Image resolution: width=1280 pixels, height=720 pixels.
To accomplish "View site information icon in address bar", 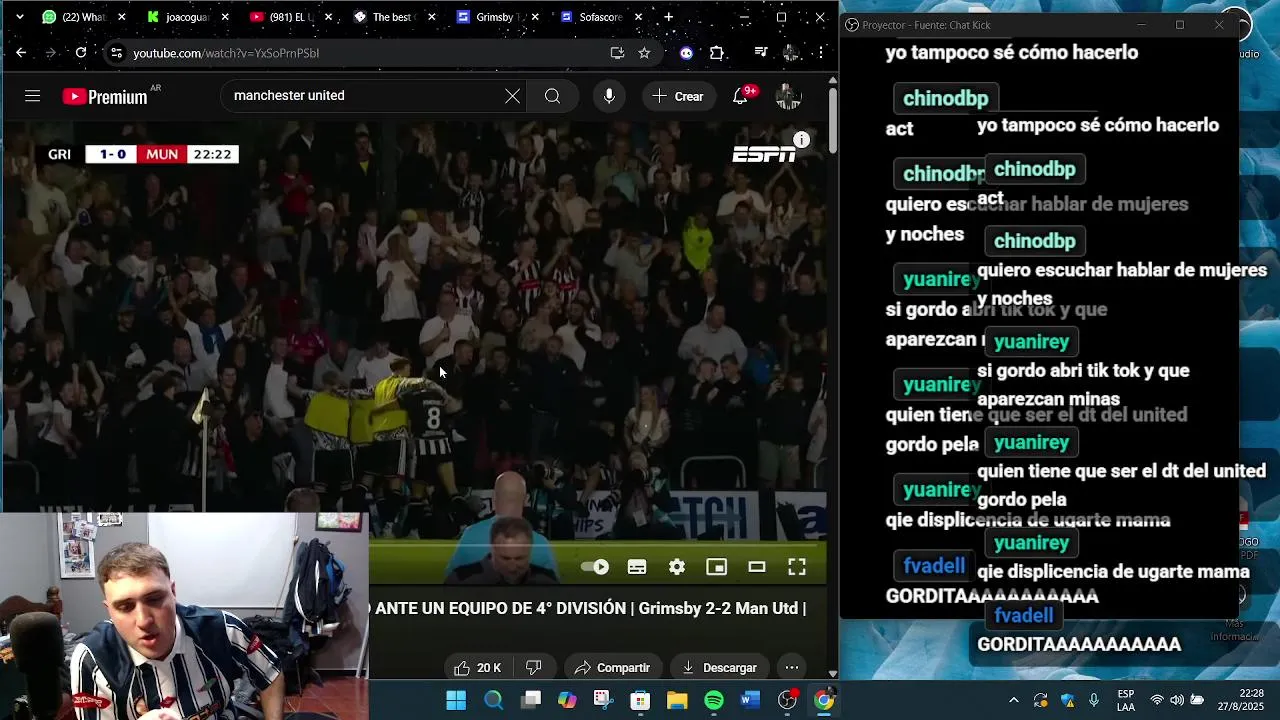I will tap(116, 53).
